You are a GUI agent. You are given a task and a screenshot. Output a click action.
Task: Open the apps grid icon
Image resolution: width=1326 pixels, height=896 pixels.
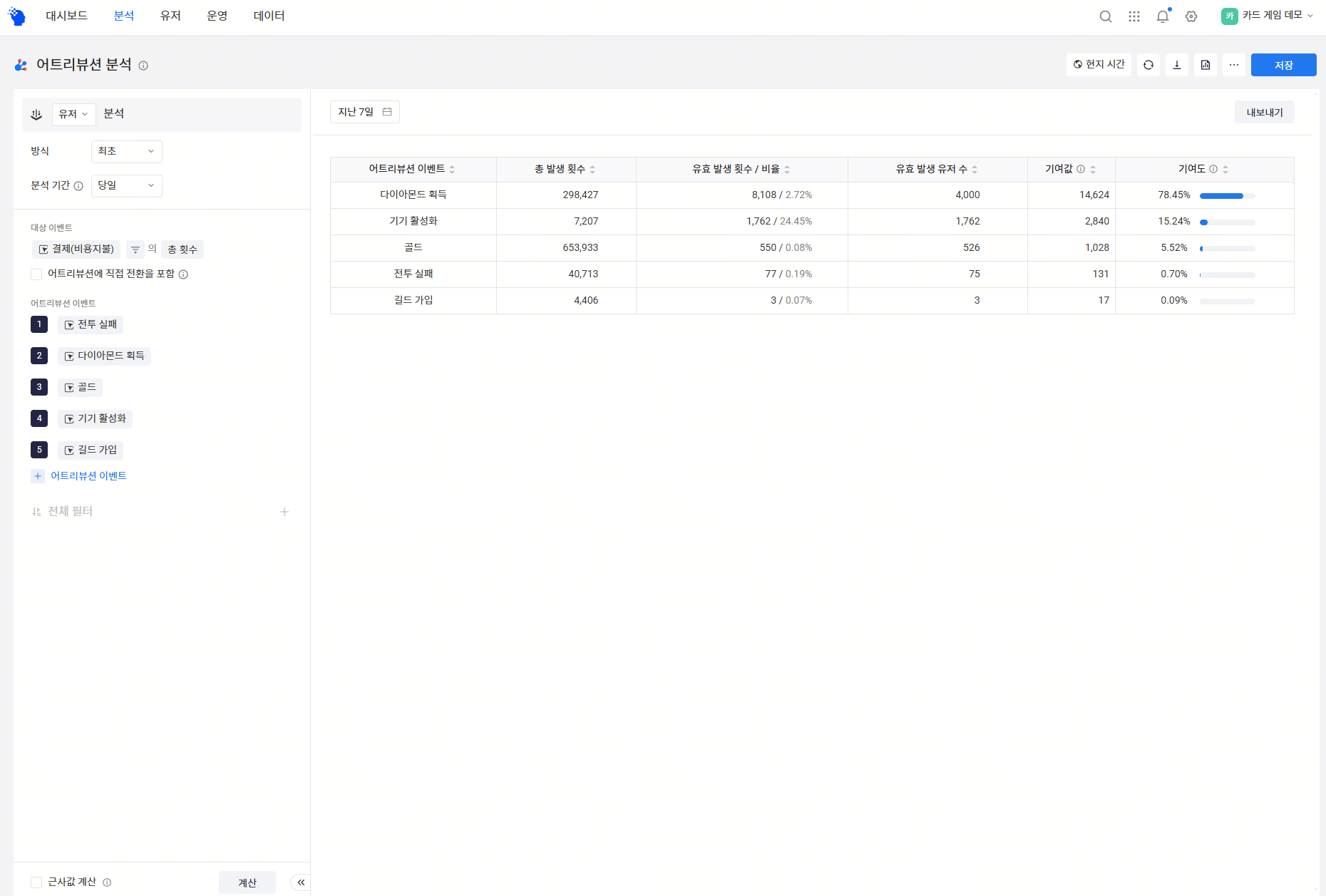pos(1134,16)
